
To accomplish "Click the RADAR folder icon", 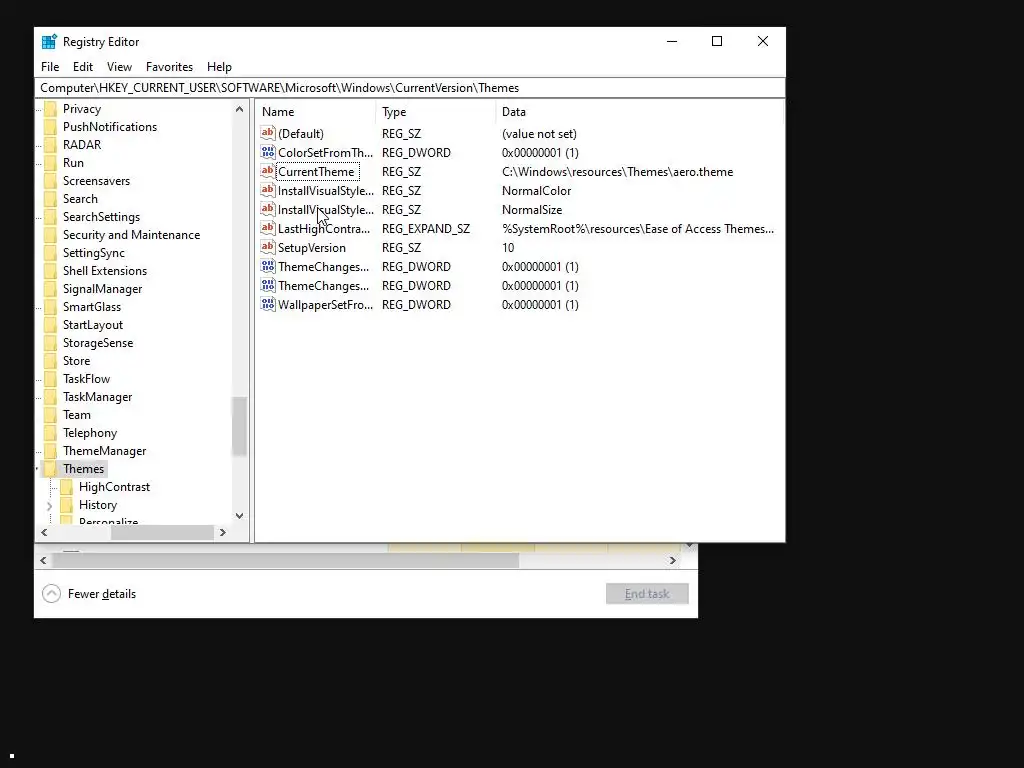I will pos(50,145).
